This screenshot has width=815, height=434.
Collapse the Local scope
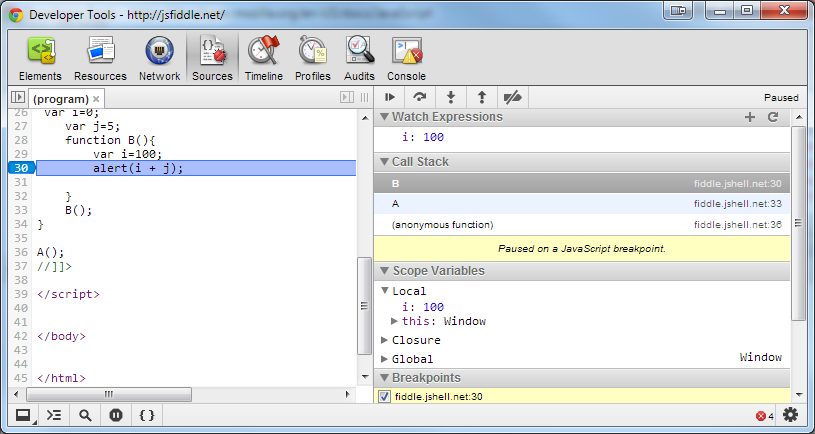pyautogui.click(x=385, y=291)
